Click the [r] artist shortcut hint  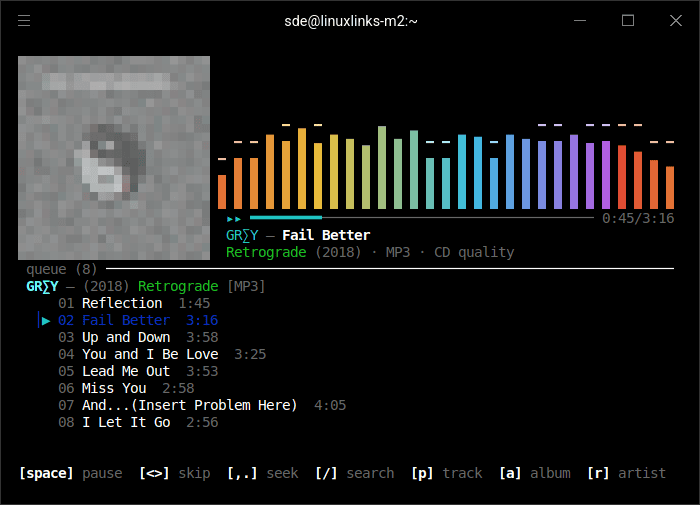click(627, 473)
